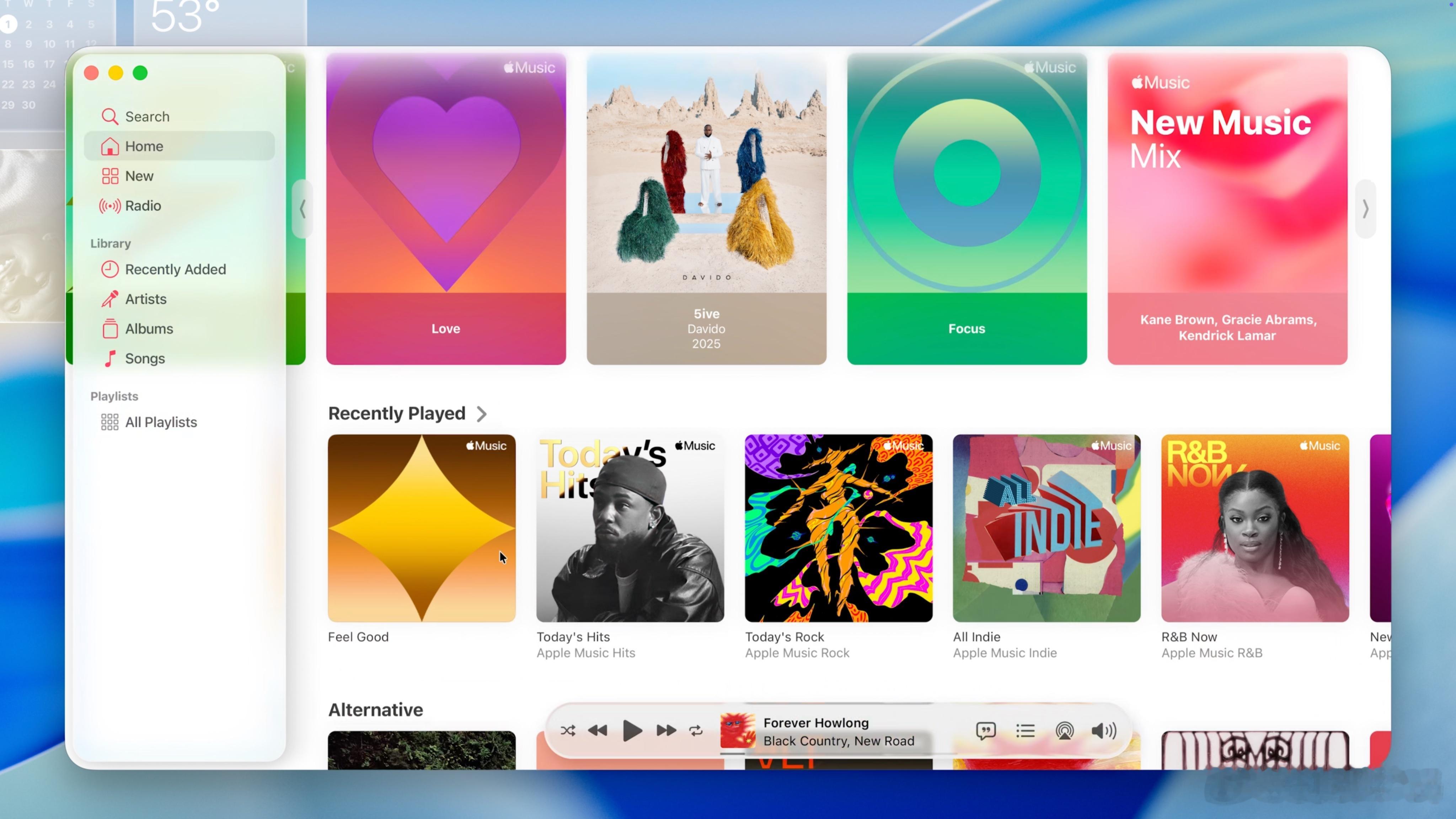Expand the Recently Played section chevron

click(482, 414)
